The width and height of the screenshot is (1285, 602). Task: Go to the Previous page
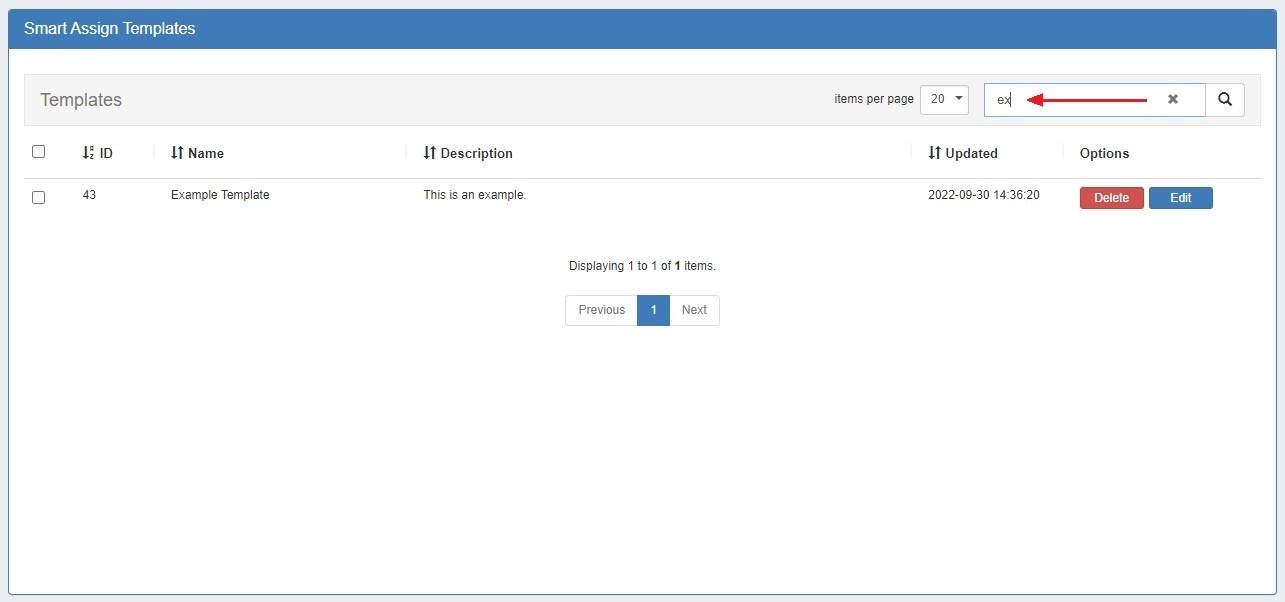(x=601, y=310)
